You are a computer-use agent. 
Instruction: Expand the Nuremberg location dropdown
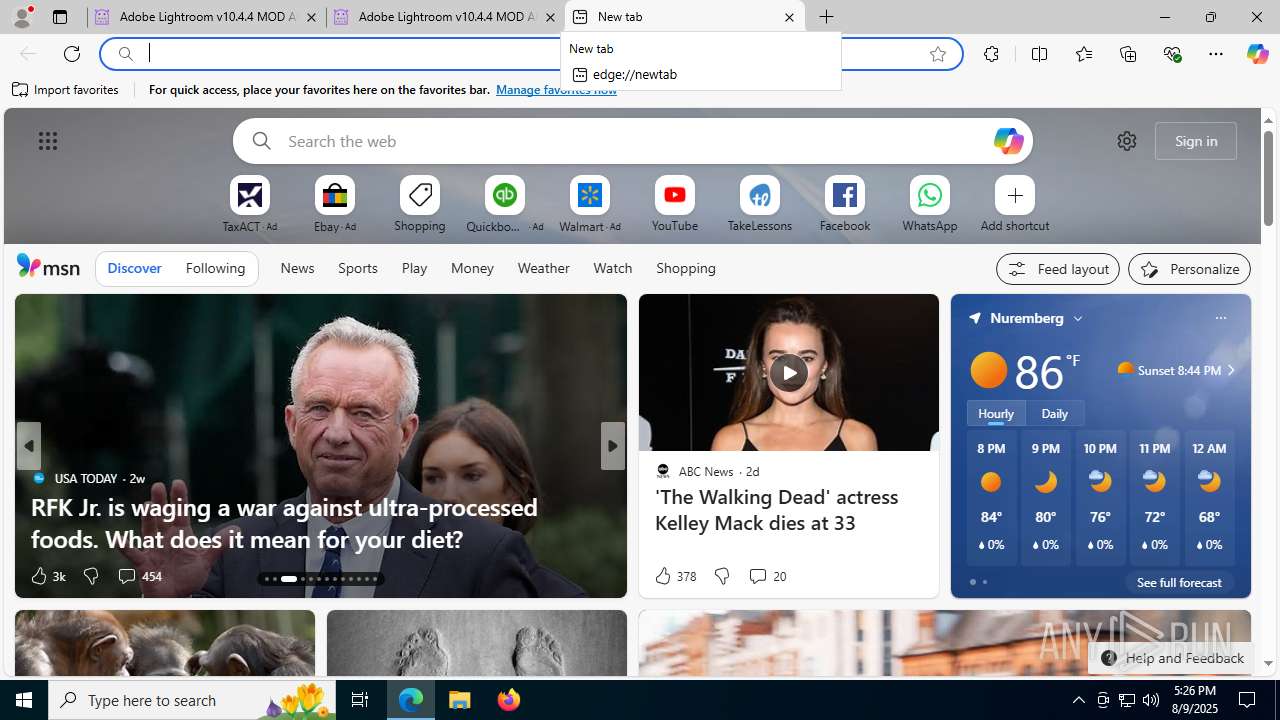coord(1078,318)
